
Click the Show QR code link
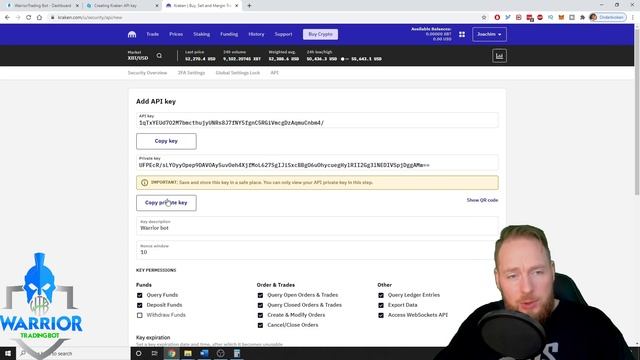tap(482, 200)
